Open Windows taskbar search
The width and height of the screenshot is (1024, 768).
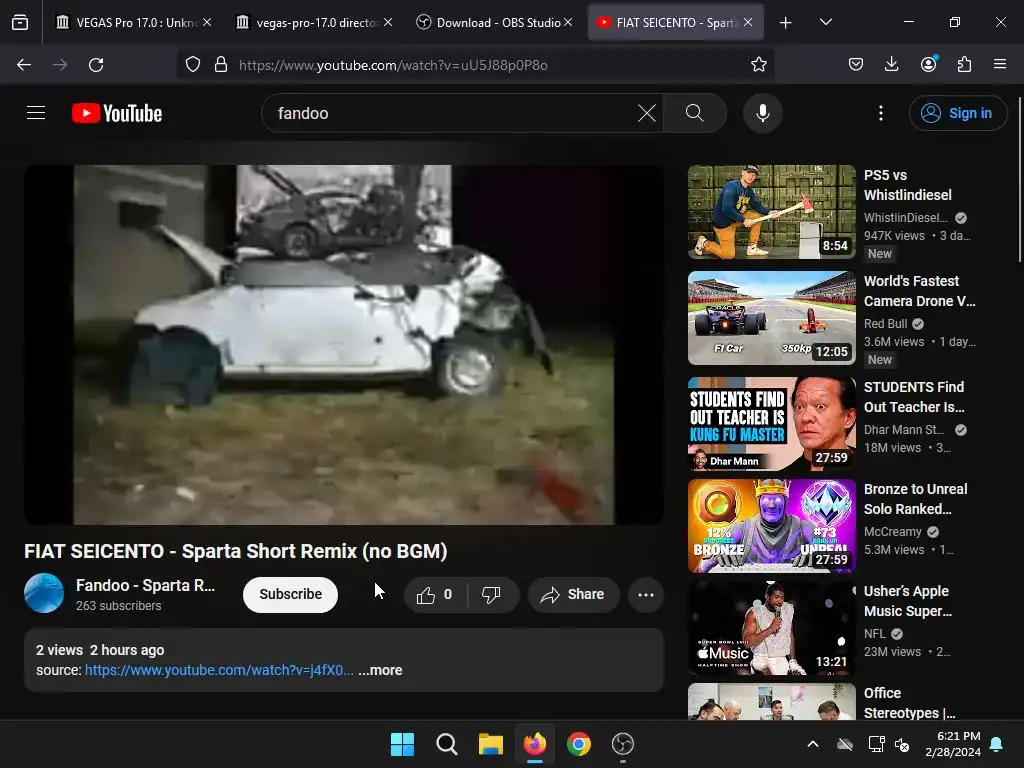click(447, 744)
